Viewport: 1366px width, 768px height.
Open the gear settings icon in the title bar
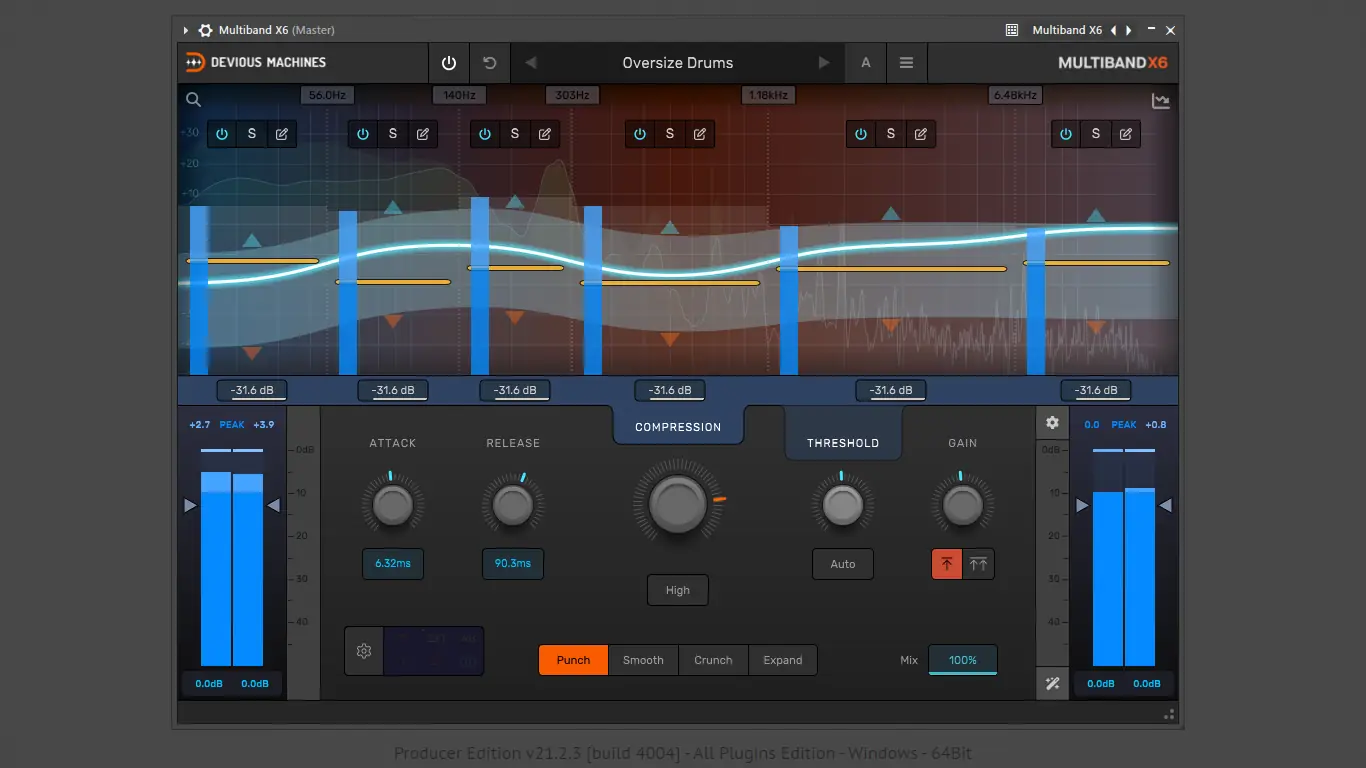pyautogui.click(x=205, y=30)
